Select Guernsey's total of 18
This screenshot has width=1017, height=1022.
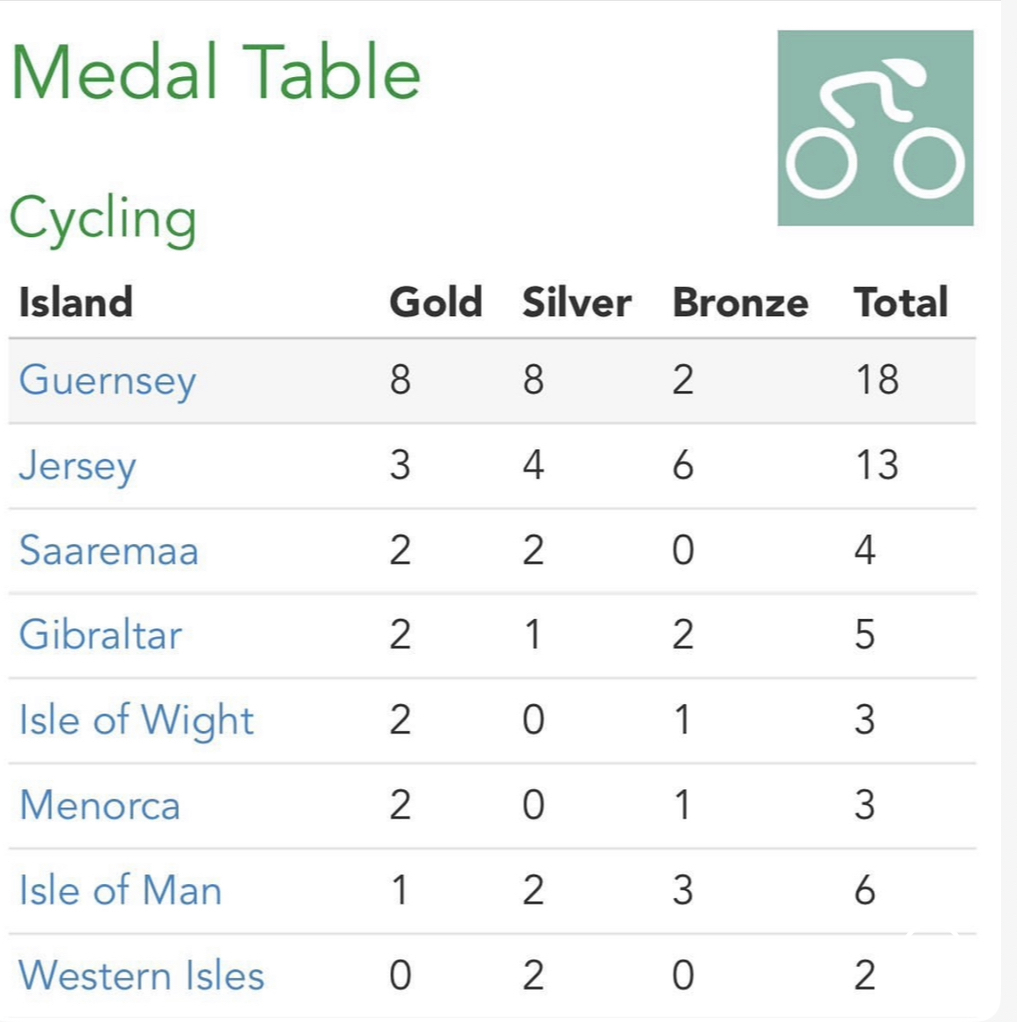(x=877, y=379)
